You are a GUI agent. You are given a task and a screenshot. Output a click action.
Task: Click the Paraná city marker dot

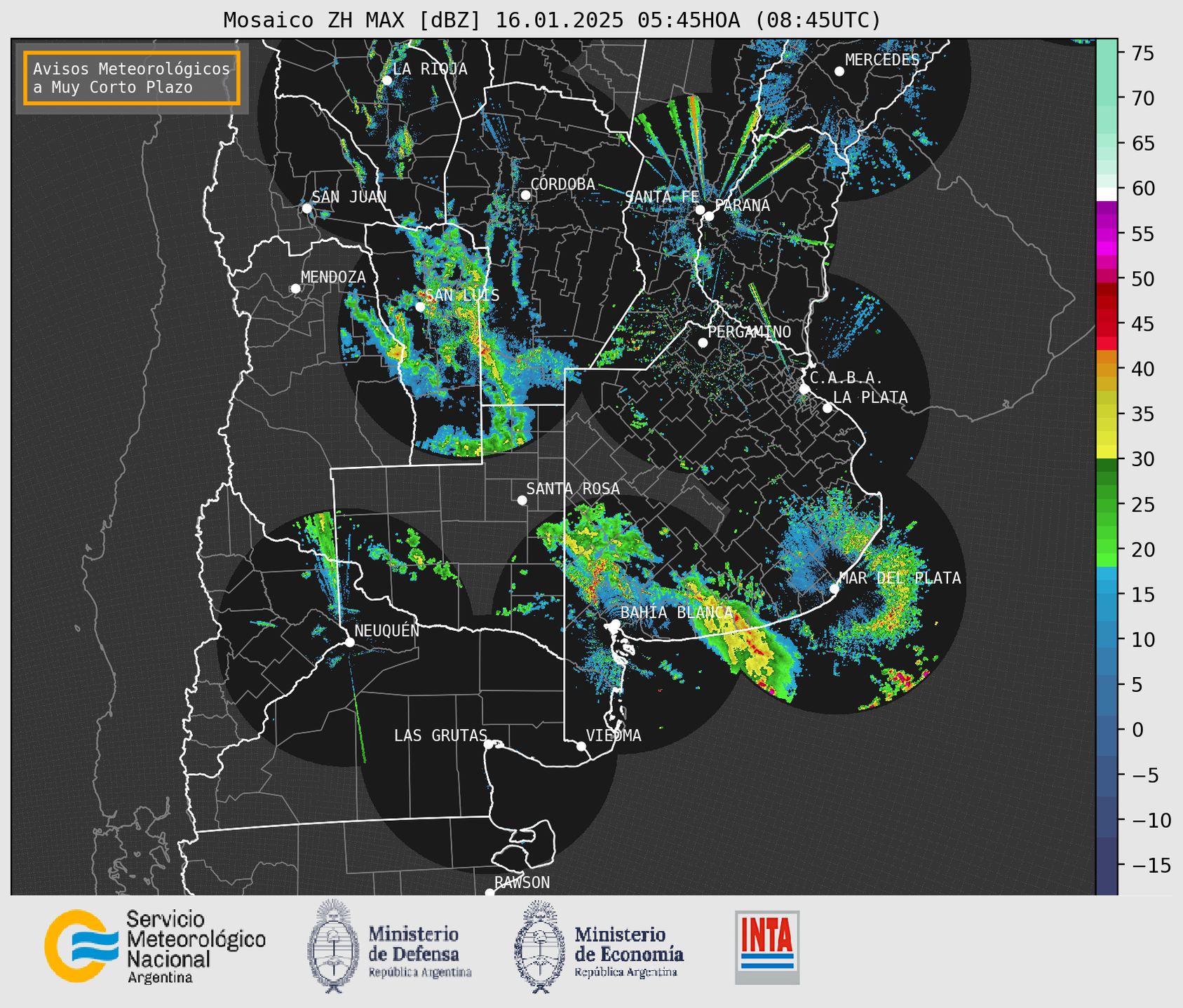tap(709, 216)
